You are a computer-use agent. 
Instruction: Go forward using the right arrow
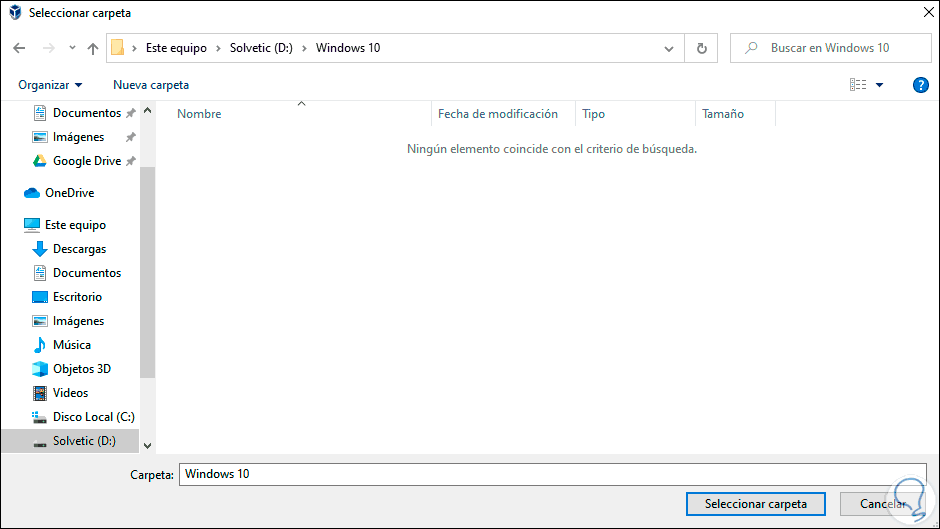(x=49, y=48)
